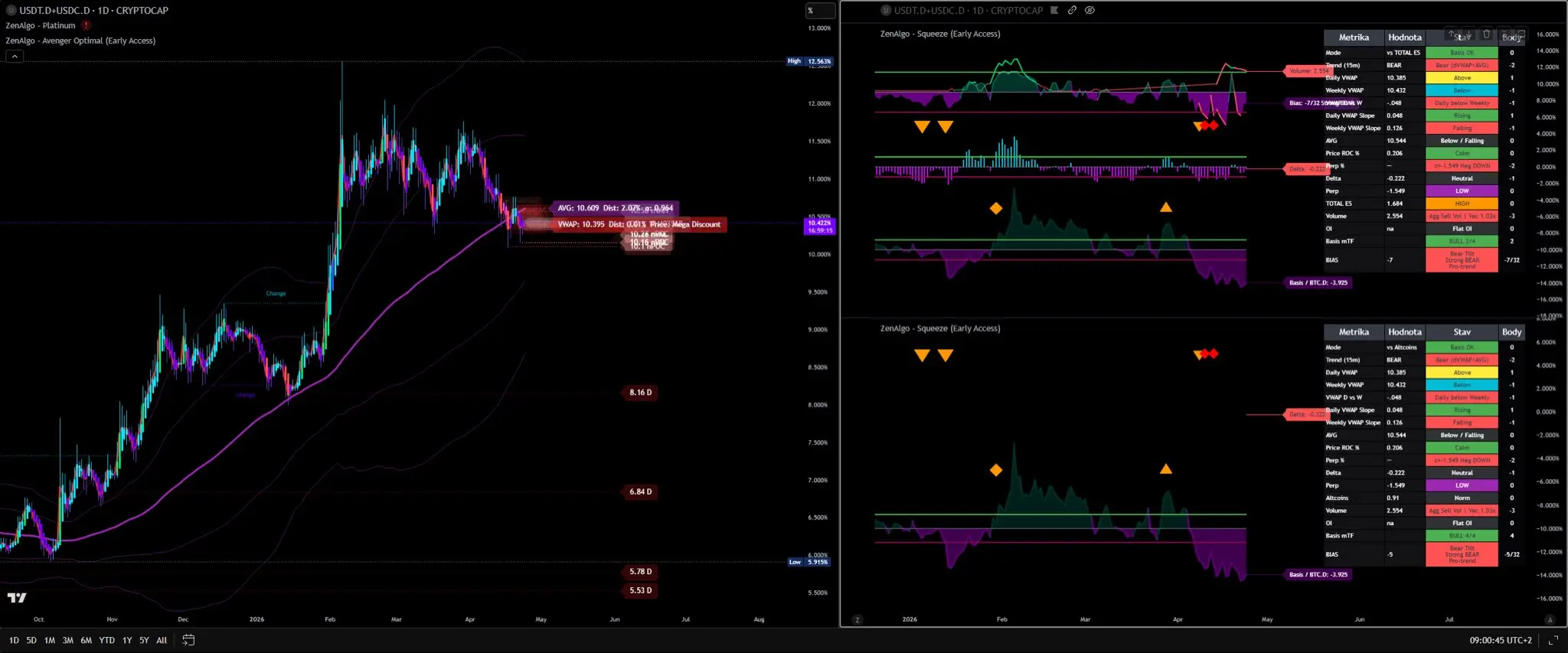Toggle the crossed-eye visibility icon in right chart header
This screenshot has width=1568, height=653.
click(1089, 10)
